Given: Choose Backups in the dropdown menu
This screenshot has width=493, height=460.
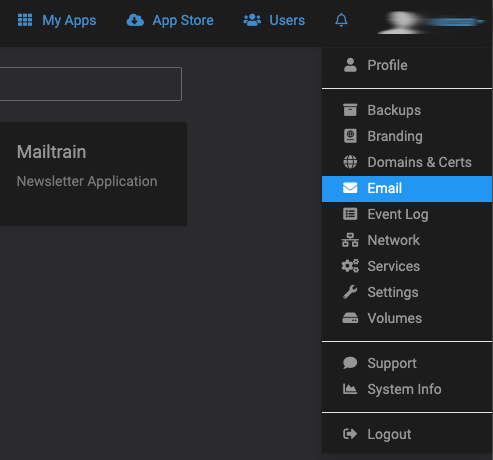Looking at the screenshot, I should [407, 110].
